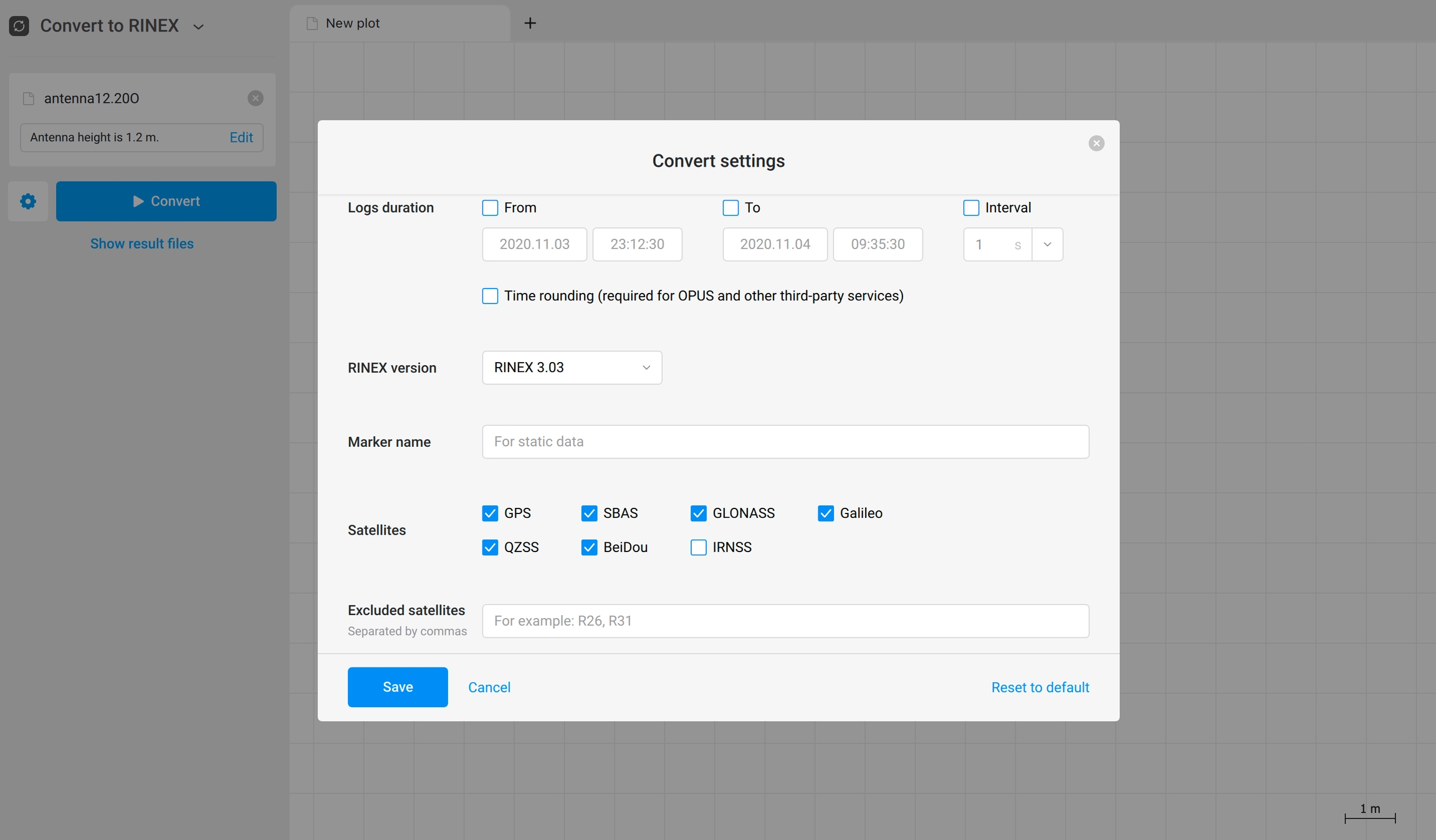Click the Marker name input field

point(785,442)
